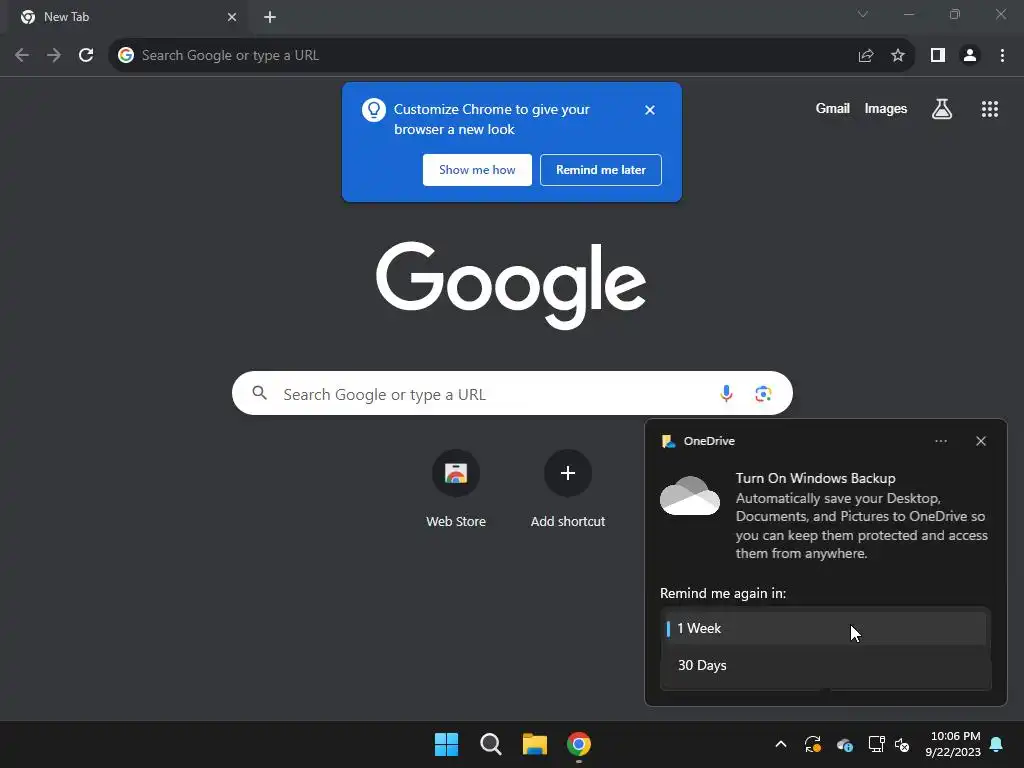Open Windows taskbar search

pos(490,744)
